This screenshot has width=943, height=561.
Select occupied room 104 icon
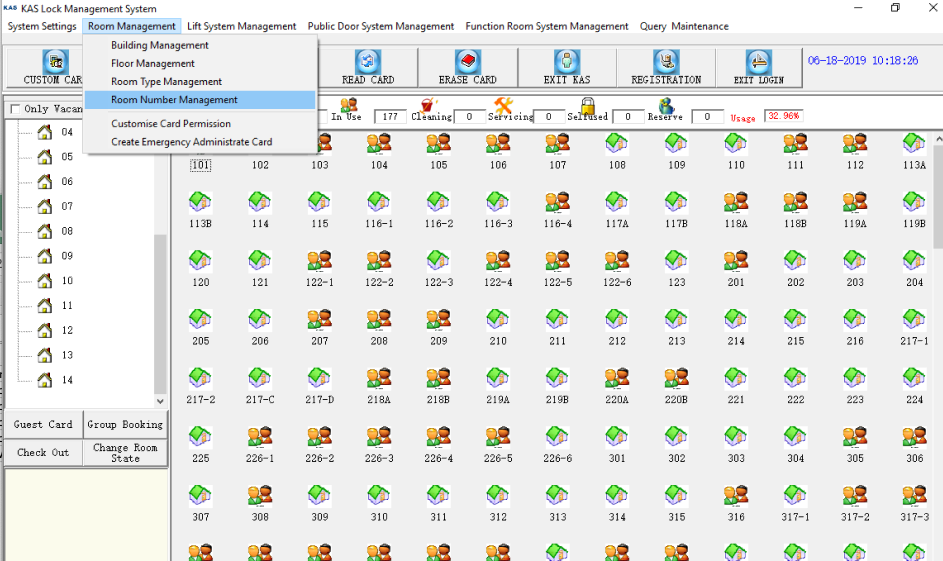coord(379,144)
